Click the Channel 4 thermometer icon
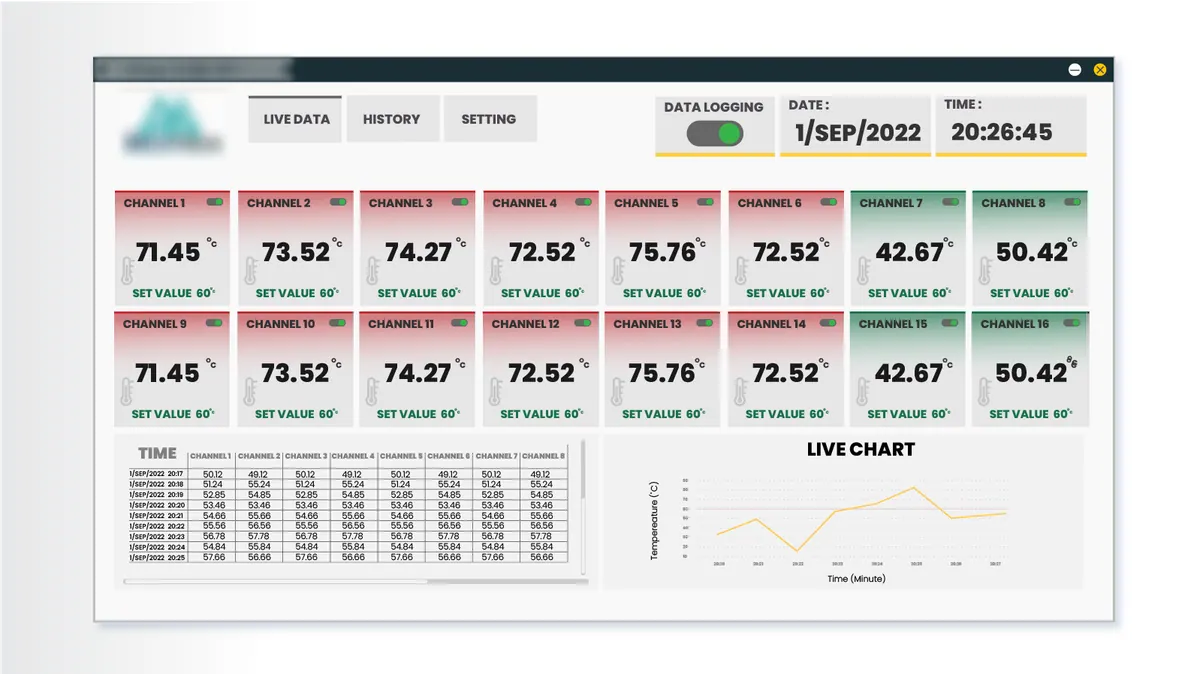This screenshot has height=674, width=1200. (x=495, y=272)
